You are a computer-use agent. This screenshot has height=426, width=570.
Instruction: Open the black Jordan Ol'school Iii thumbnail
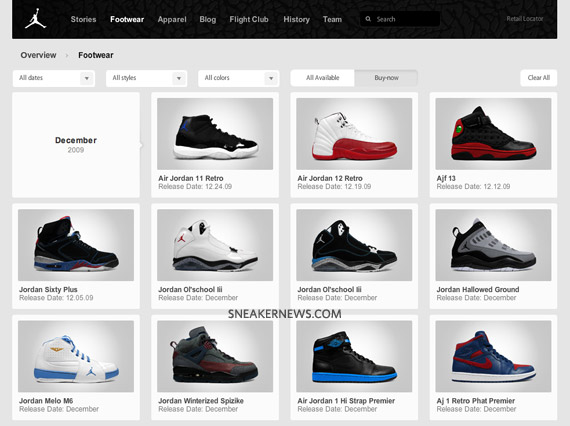click(354, 245)
